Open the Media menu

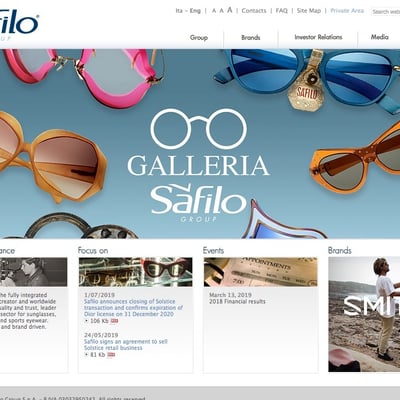[380, 37]
